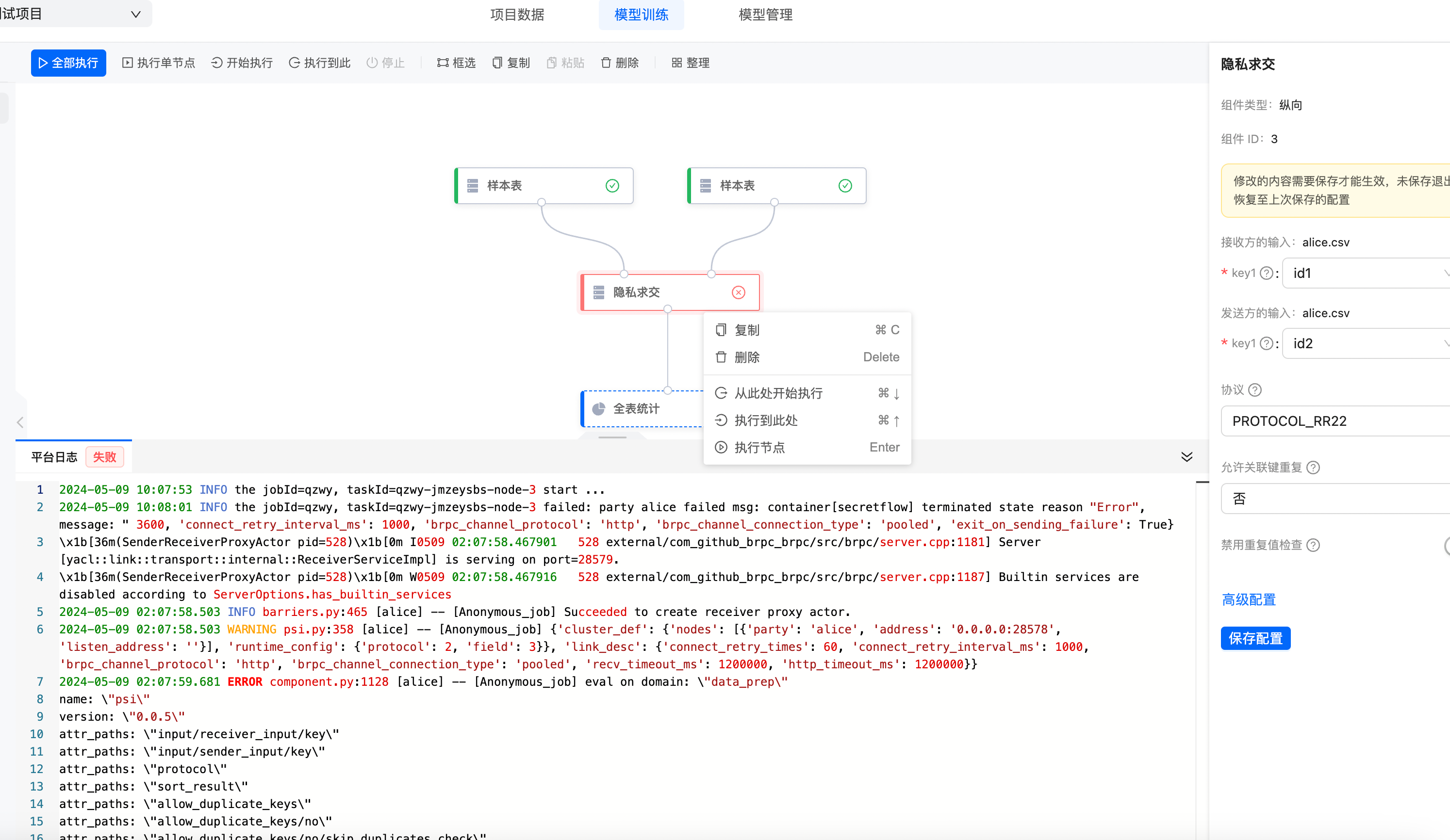This screenshot has height=840, width=1450.
Task: Click the help icon beside 禁用重复值检查
Action: [x=1313, y=545]
